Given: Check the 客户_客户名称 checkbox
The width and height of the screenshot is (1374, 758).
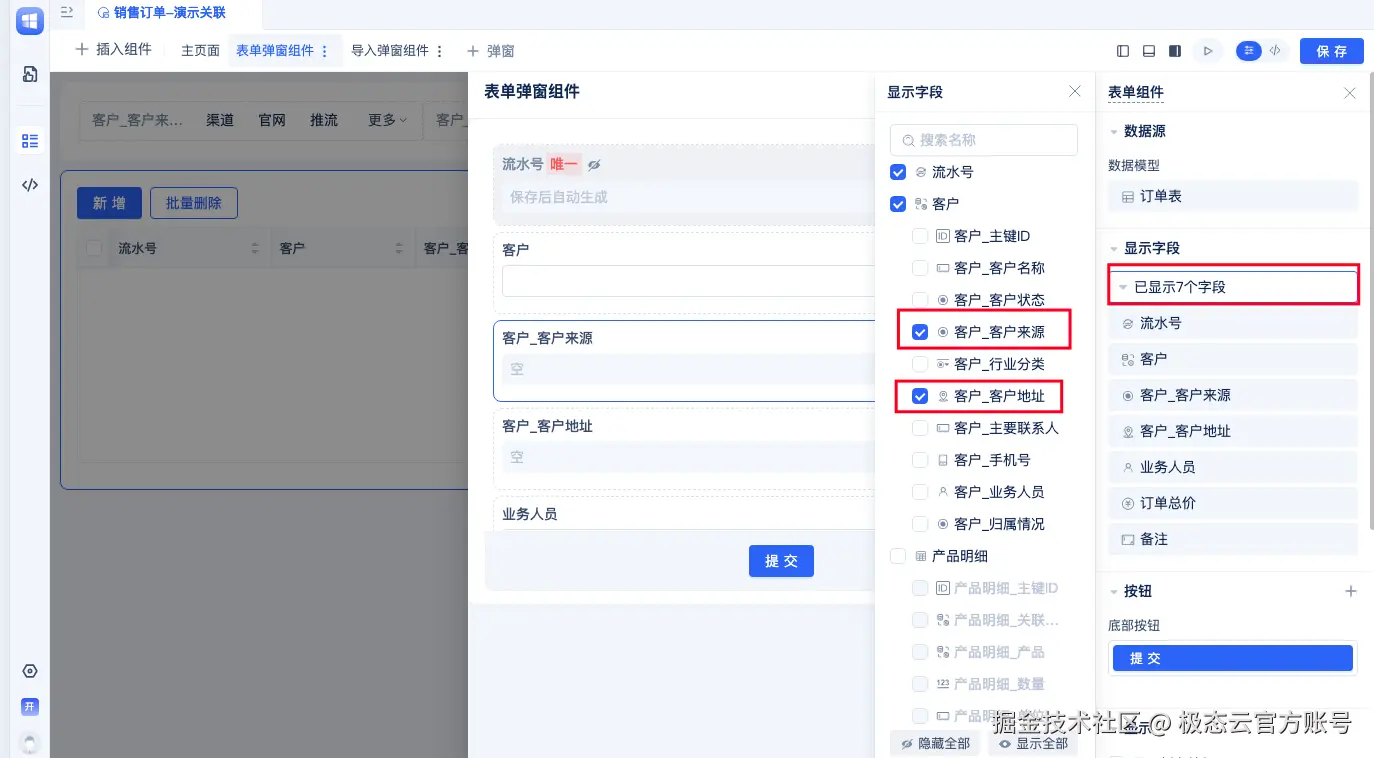Looking at the screenshot, I should pos(920,268).
